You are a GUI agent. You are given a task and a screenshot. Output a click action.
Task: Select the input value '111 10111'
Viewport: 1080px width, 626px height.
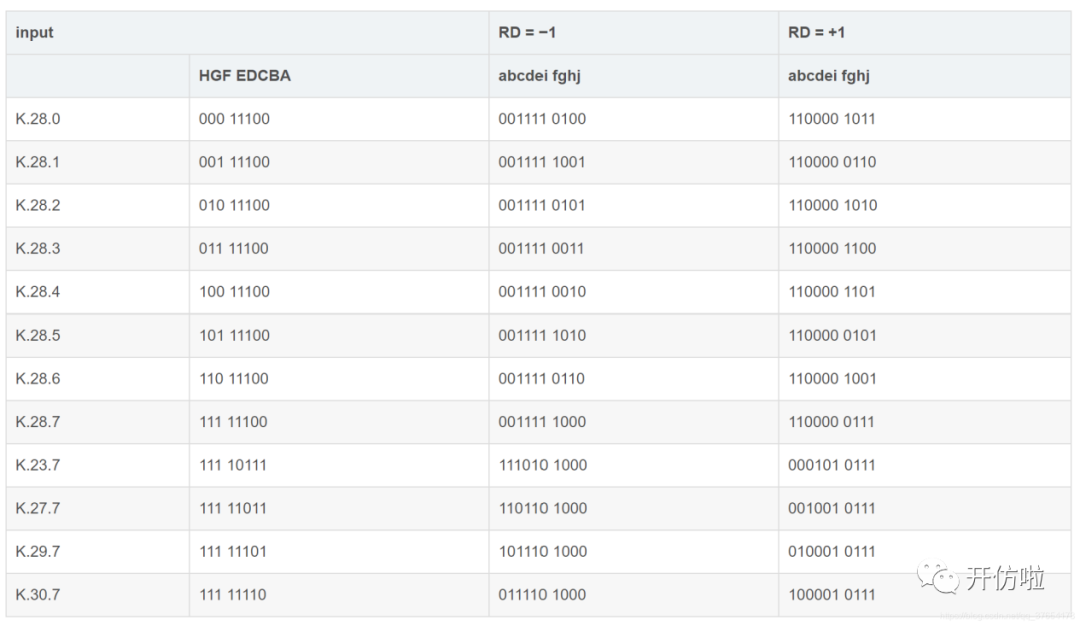coord(233,465)
